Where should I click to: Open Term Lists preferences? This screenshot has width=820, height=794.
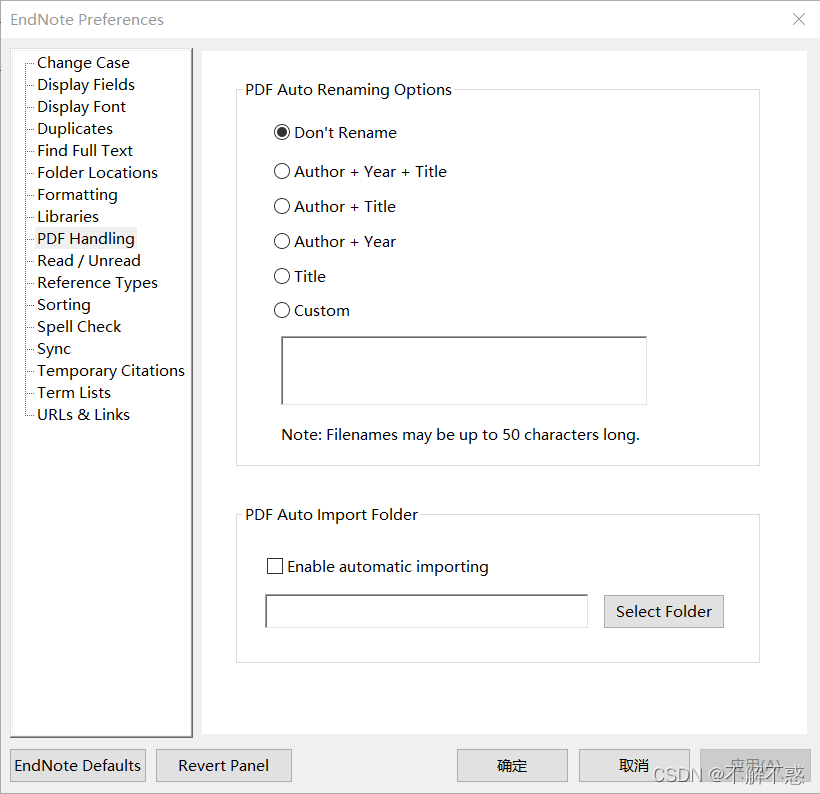(74, 392)
